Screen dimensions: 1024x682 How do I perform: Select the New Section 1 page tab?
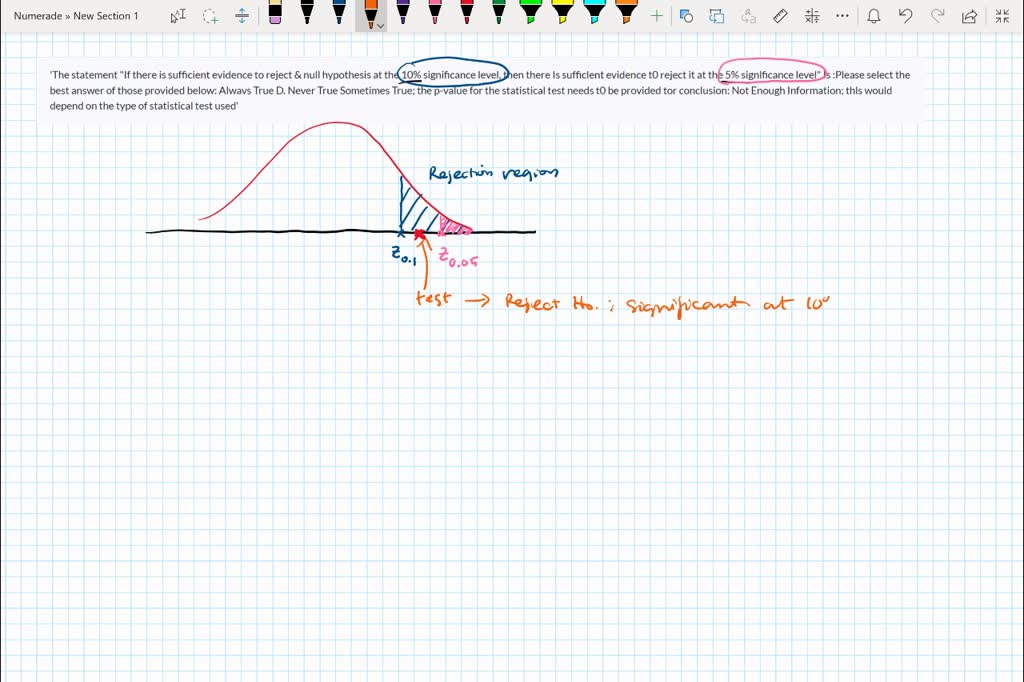point(105,15)
